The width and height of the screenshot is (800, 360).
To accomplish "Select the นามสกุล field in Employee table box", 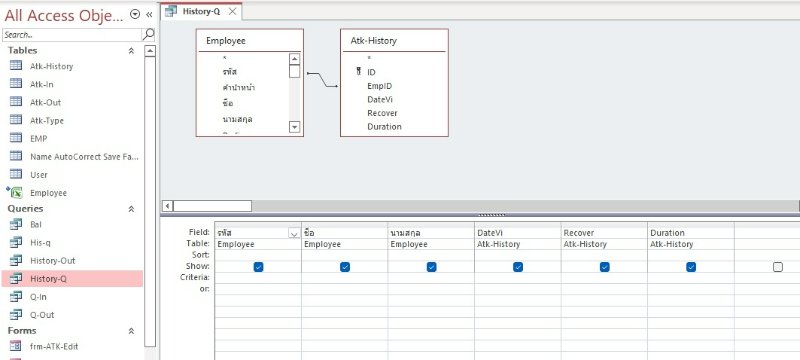I will pos(238,119).
